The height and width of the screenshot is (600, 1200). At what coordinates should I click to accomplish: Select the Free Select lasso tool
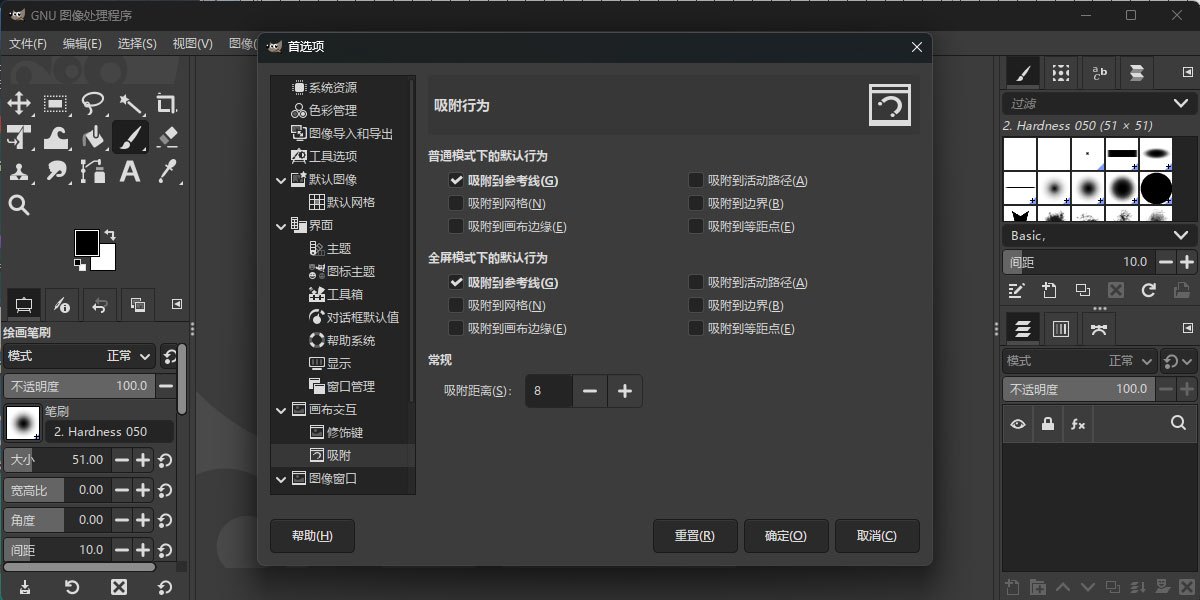(91, 104)
